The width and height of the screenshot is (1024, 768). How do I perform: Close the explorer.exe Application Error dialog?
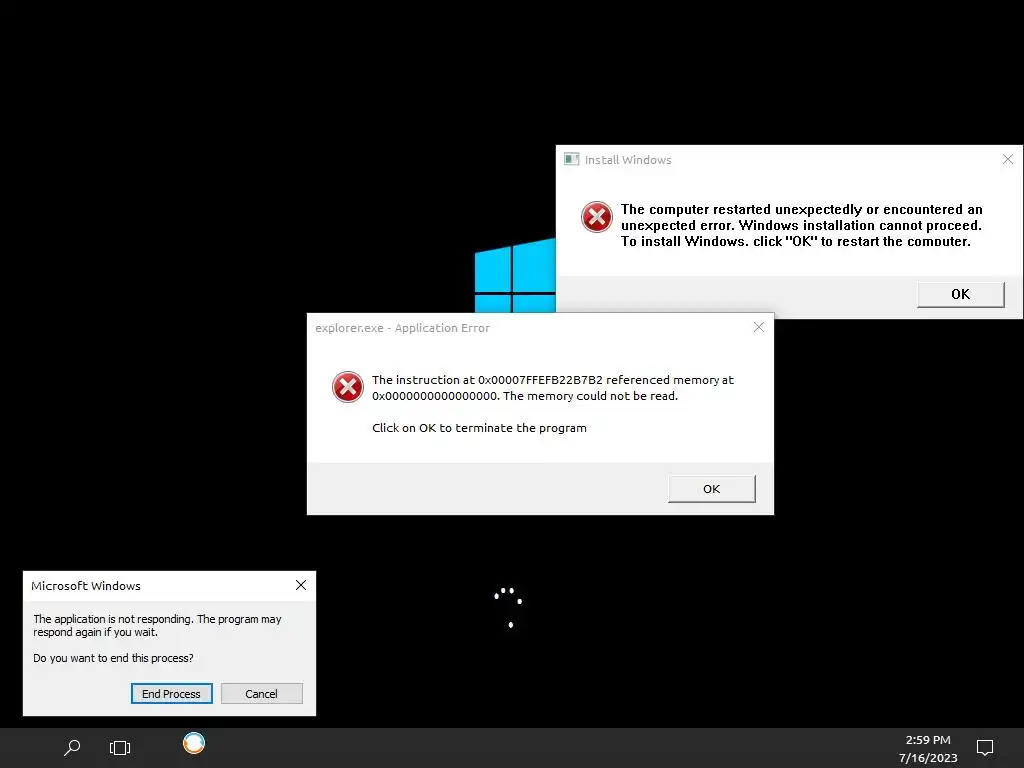pos(758,327)
